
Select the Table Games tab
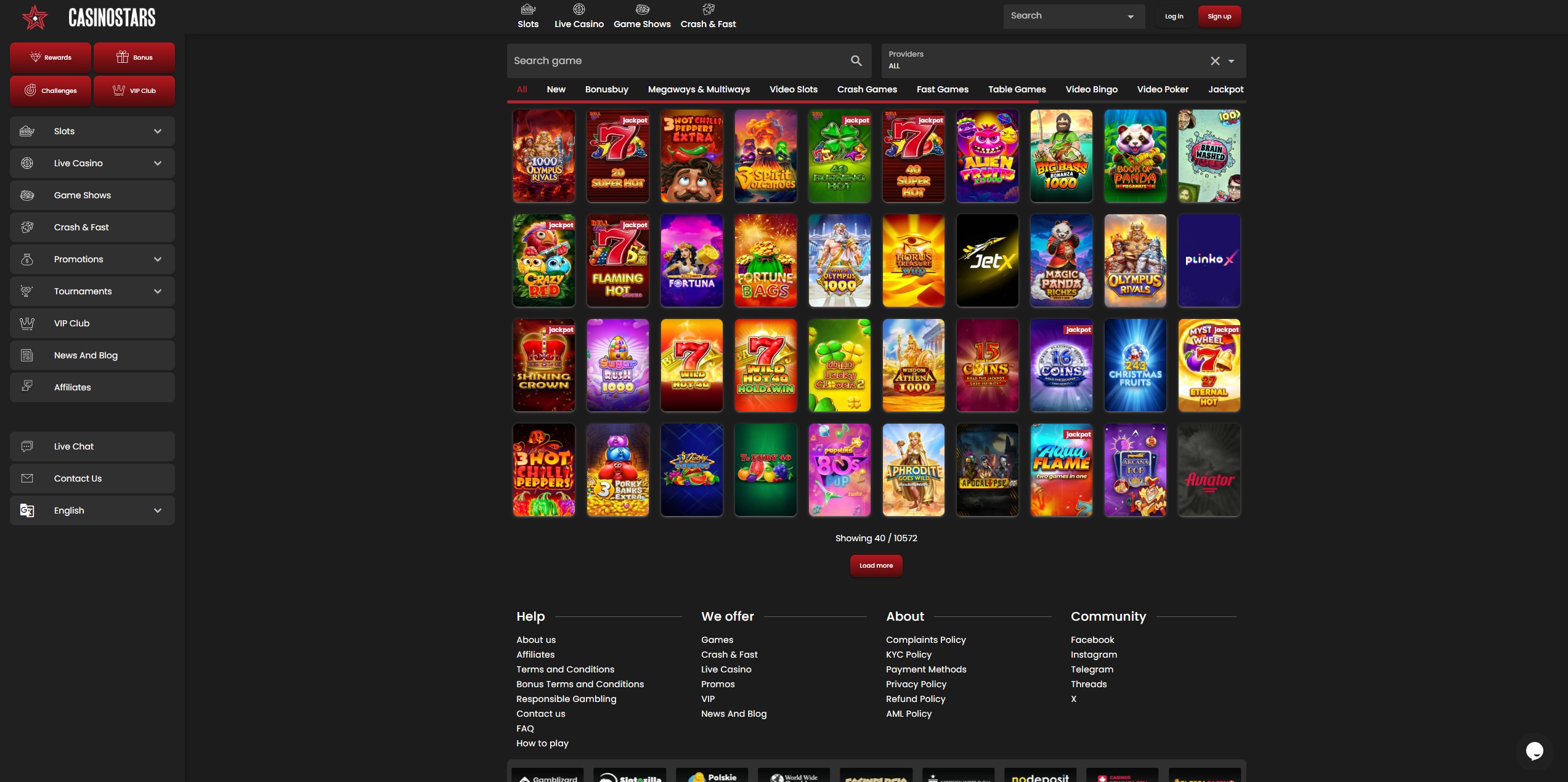click(x=1017, y=89)
